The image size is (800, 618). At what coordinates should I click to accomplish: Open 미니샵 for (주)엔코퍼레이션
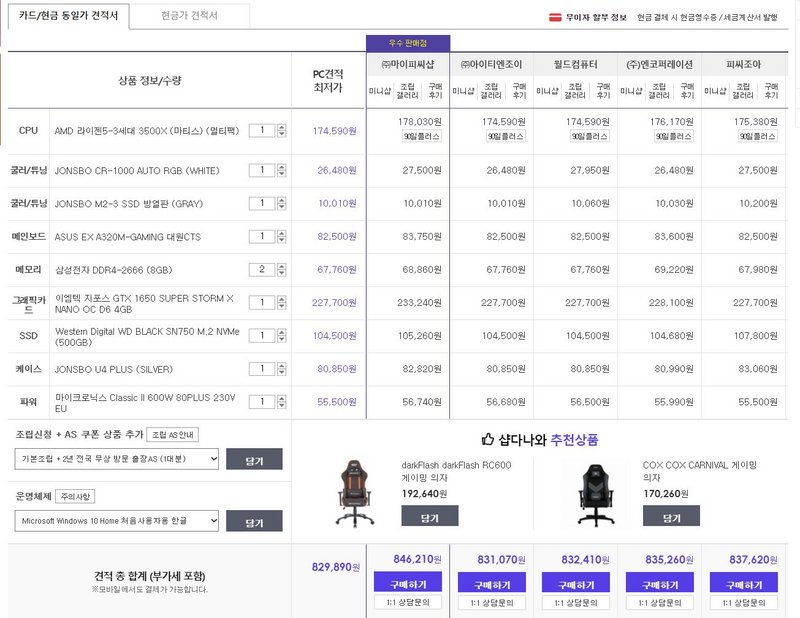631,91
